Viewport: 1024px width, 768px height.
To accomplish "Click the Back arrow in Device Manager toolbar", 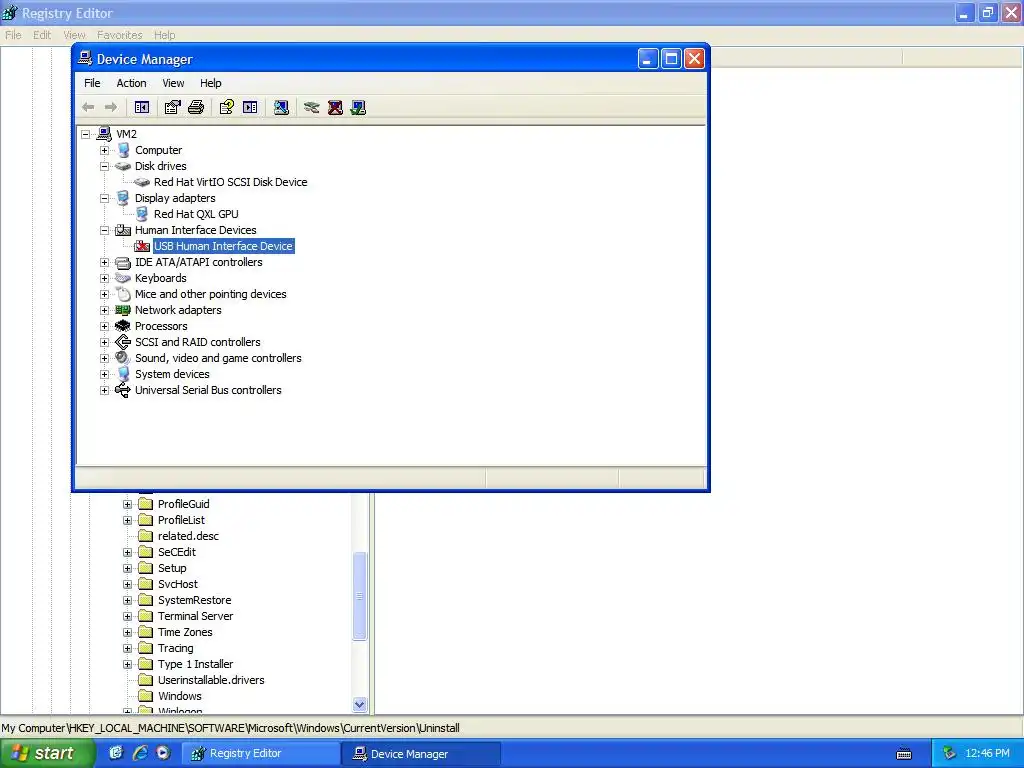I will (88, 107).
